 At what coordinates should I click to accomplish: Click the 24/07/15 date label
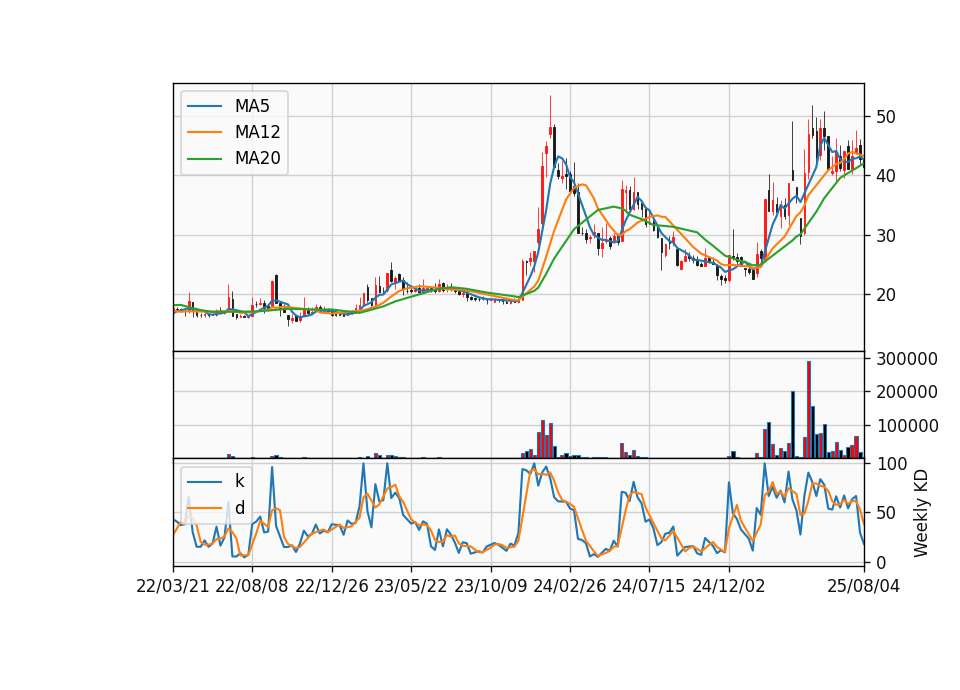click(x=649, y=586)
